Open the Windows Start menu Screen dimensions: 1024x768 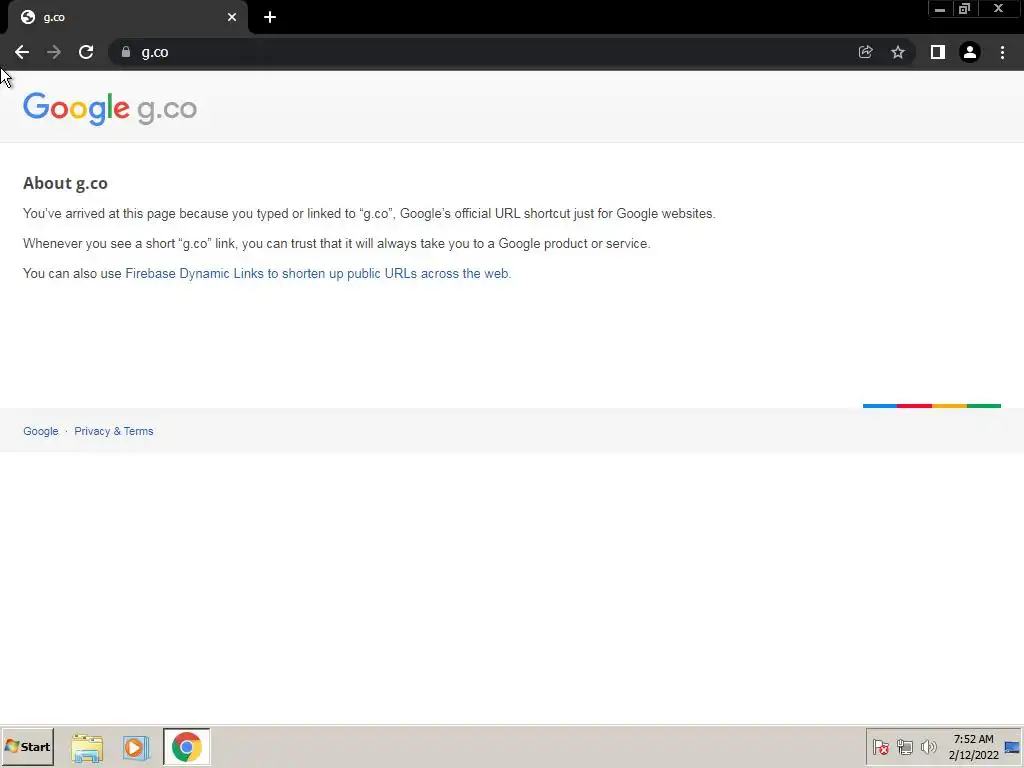(27, 746)
